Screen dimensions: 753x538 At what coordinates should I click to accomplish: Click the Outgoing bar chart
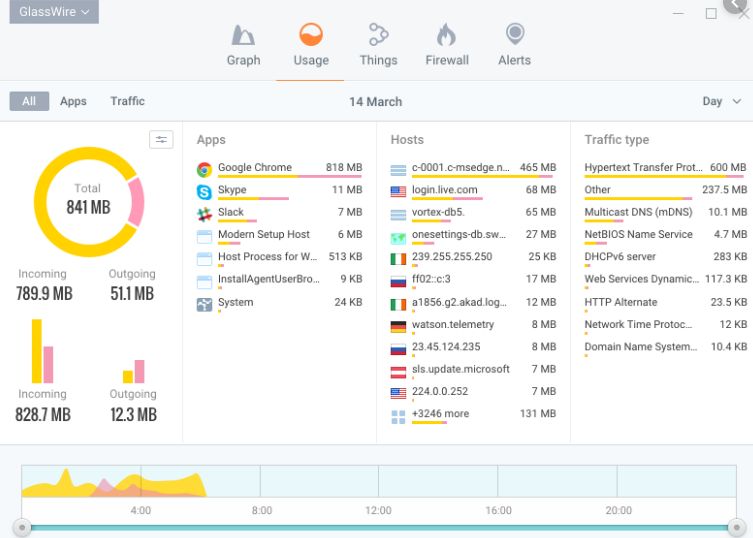[134, 371]
